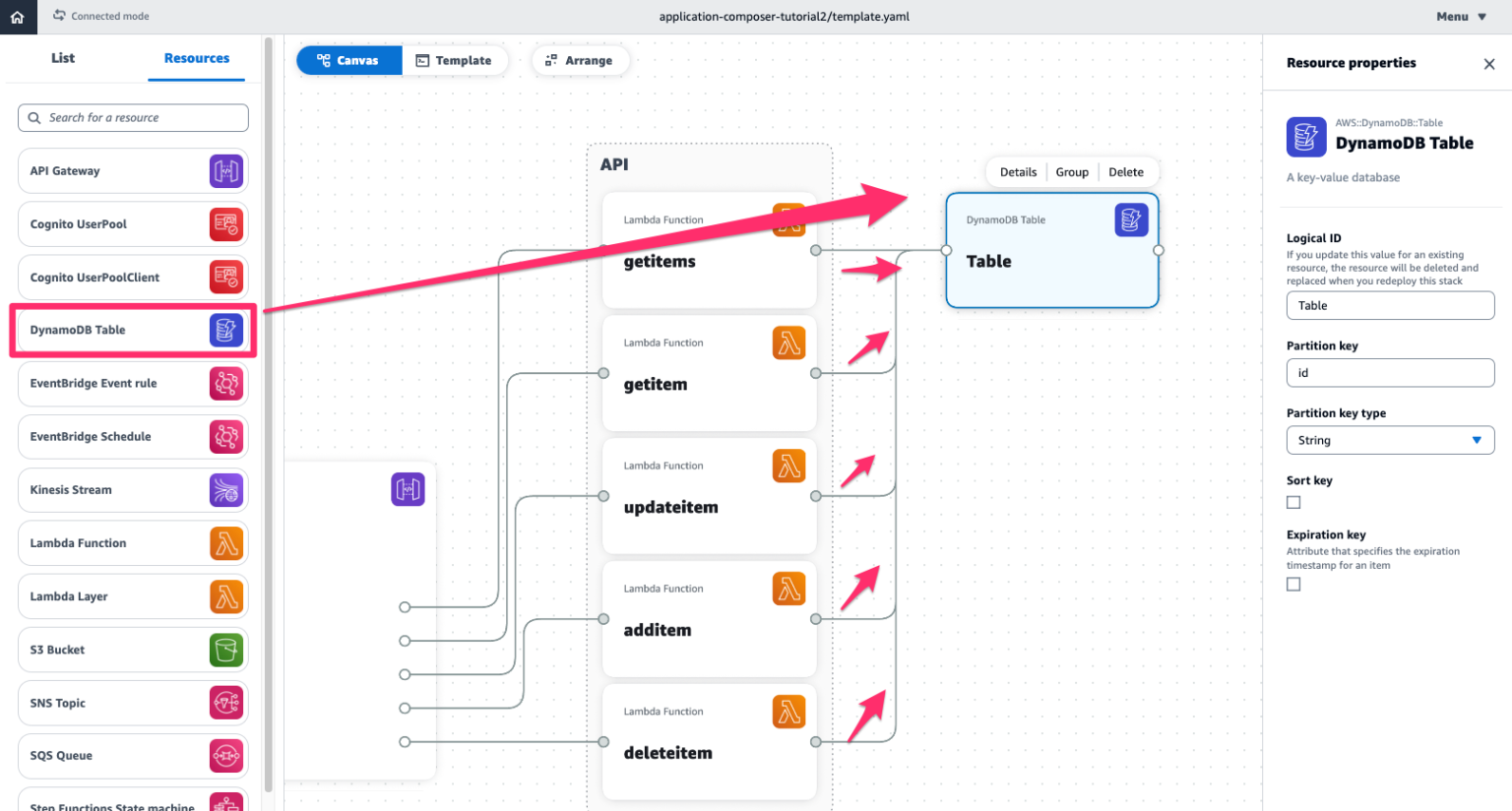Click Delete on the Table resource
The image size is (1512, 811).
point(1125,172)
